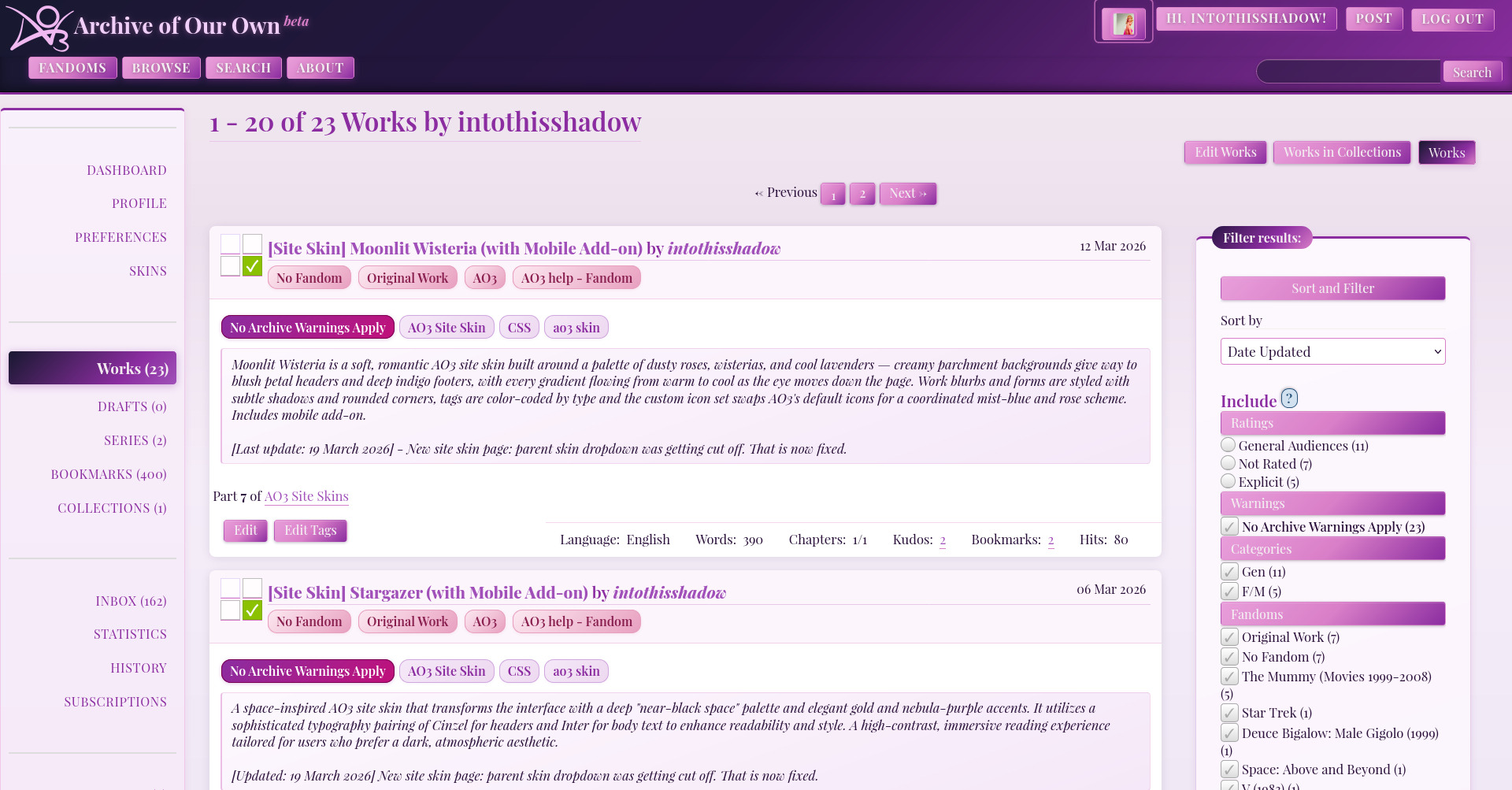1512x790 pixels.
Task: Check the Original Work (7) fandom
Action: pyautogui.click(x=1229, y=636)
